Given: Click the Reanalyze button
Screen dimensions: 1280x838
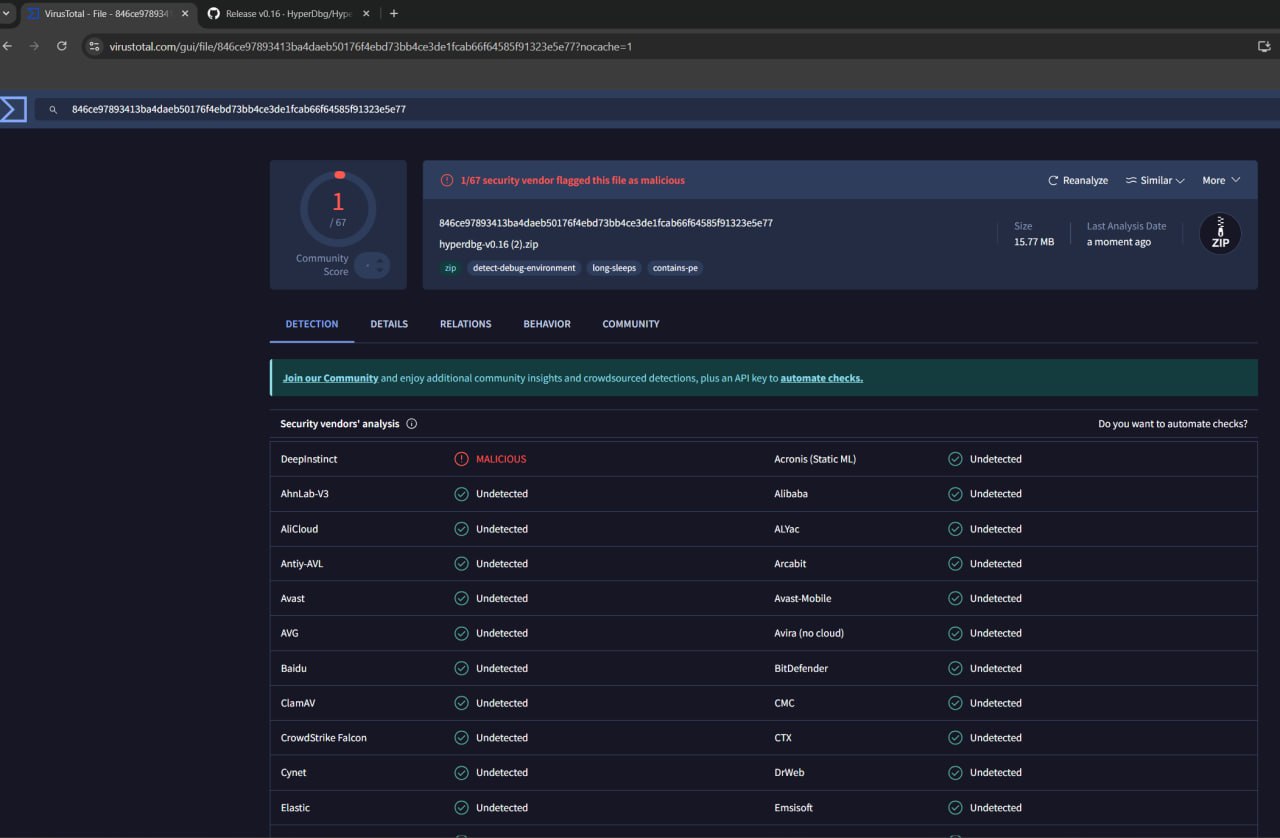Looking at the screenshot, I should [1078, 180].
